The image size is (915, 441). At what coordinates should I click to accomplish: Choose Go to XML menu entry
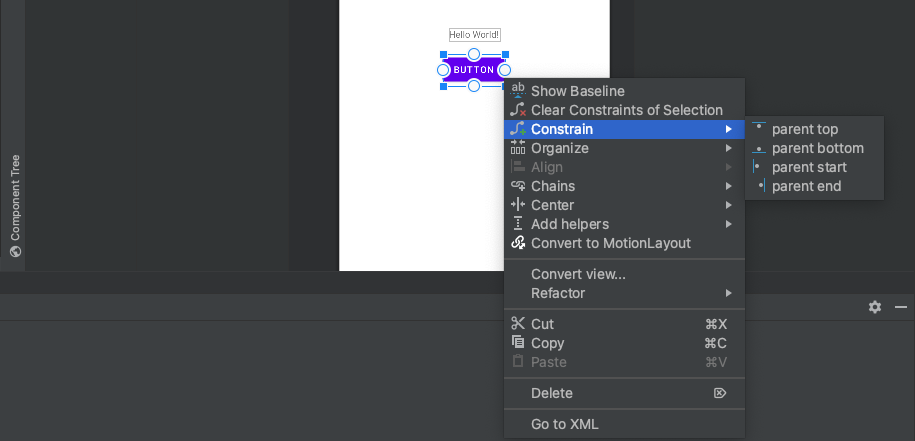click(x=624, y=424)
